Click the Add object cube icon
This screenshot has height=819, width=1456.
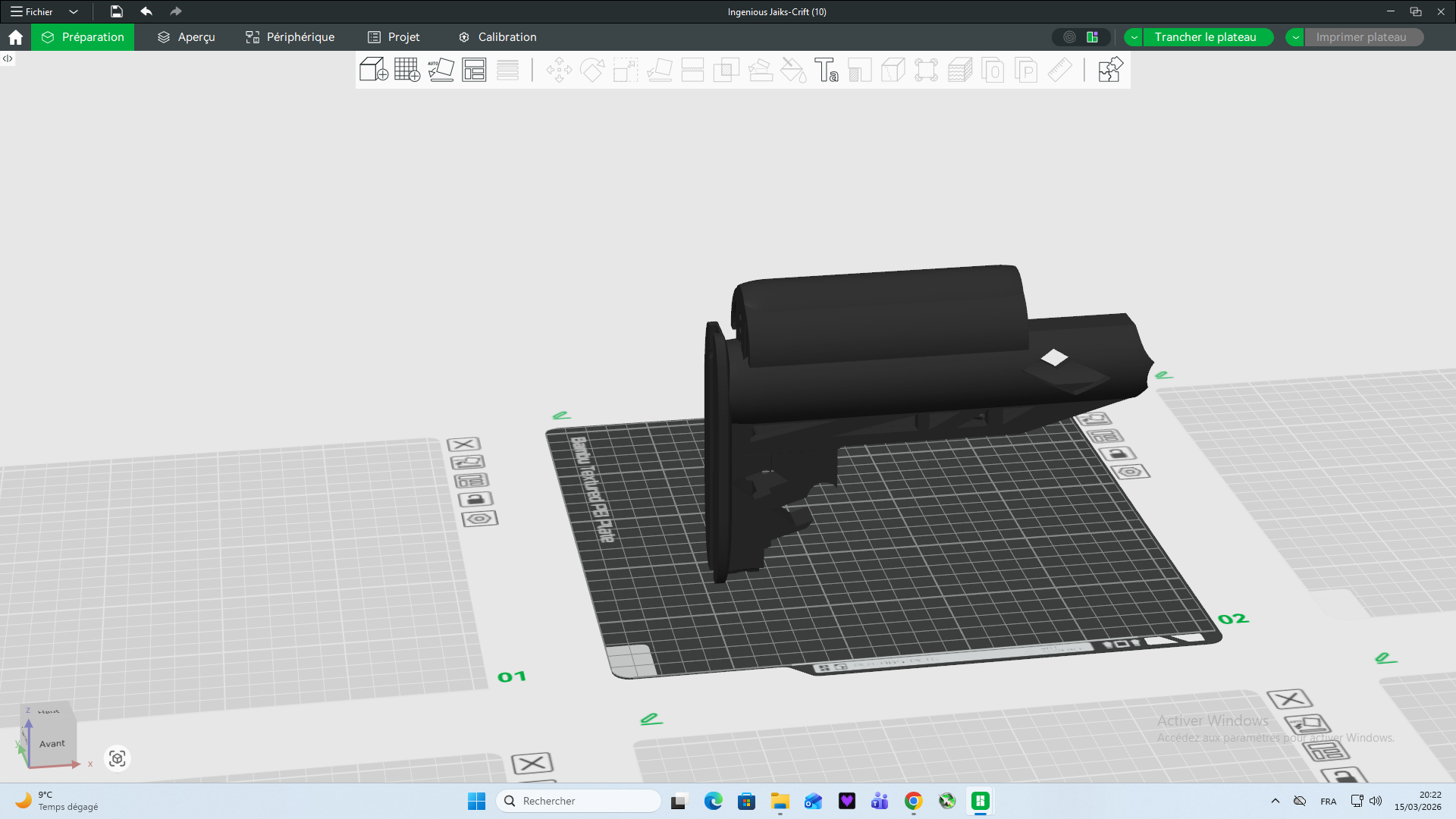pos(374,70)
